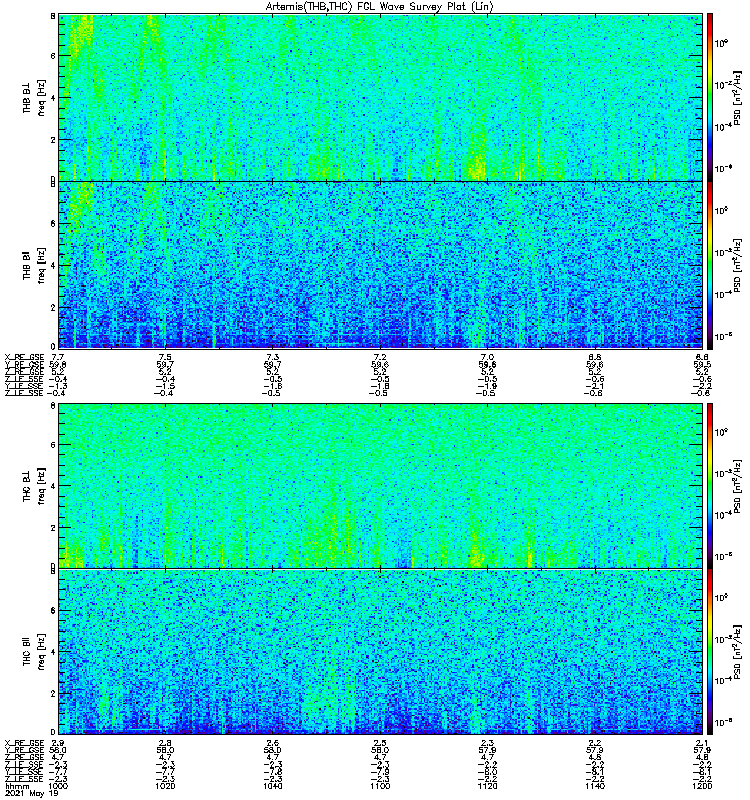Click the Y_RE_GSE value '59.8'
750x800 pixels.
pos(58,364)
